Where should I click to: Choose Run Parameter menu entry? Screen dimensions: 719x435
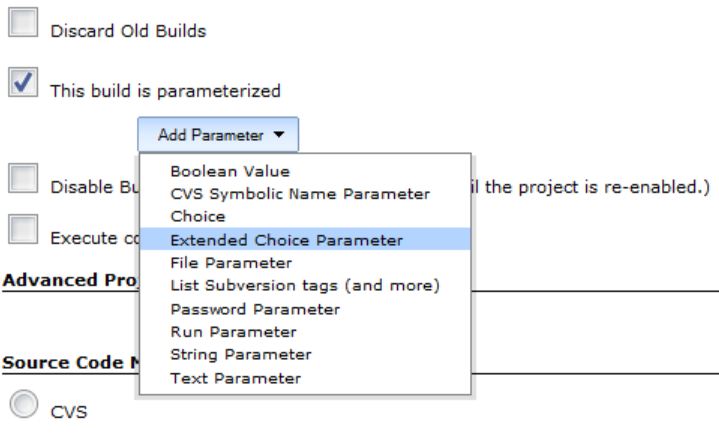pyautogui.click(x=233, y=332)
